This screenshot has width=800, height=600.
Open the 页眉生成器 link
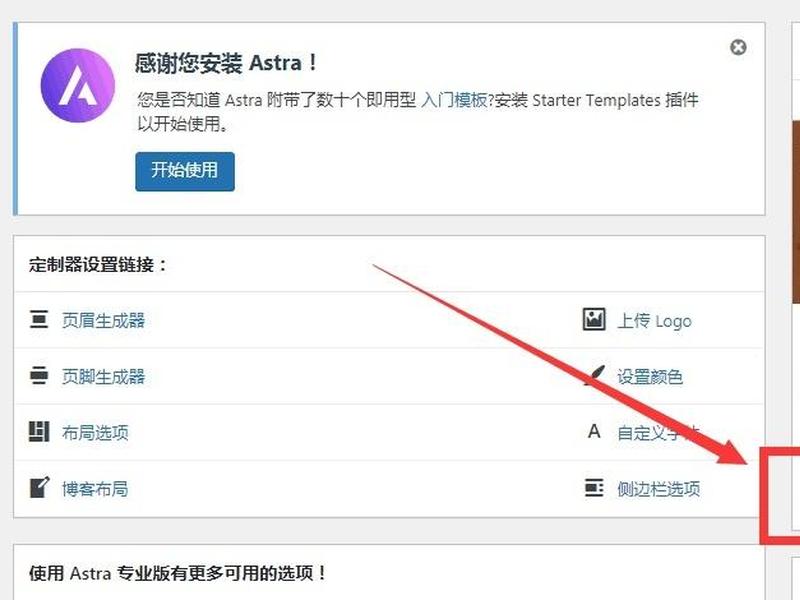coord(104,320)
